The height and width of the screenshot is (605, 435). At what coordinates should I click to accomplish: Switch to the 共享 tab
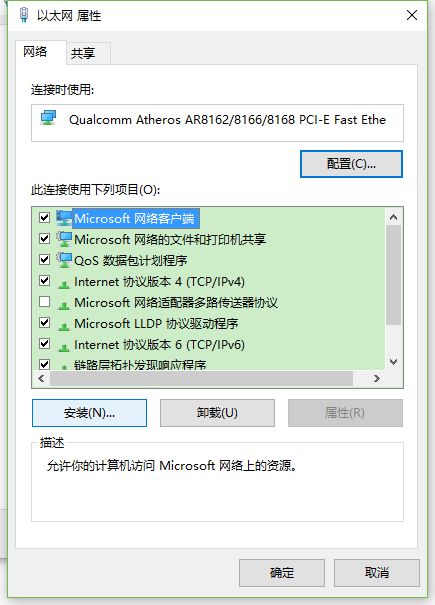point(83,53)
